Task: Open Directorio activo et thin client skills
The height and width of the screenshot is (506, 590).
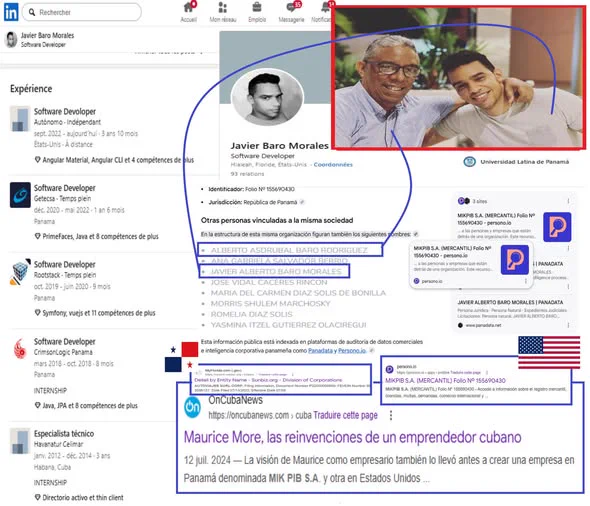Action: 79,498
